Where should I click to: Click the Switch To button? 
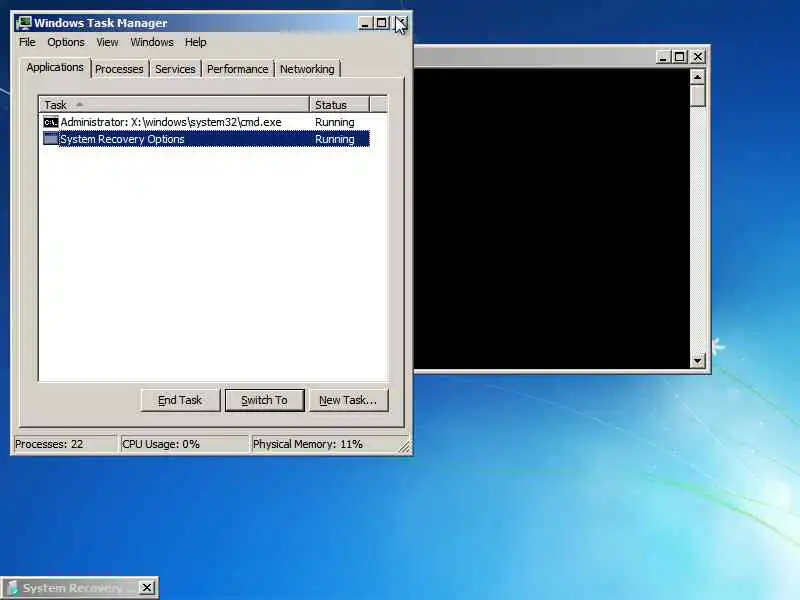click(x=264, y=400)
